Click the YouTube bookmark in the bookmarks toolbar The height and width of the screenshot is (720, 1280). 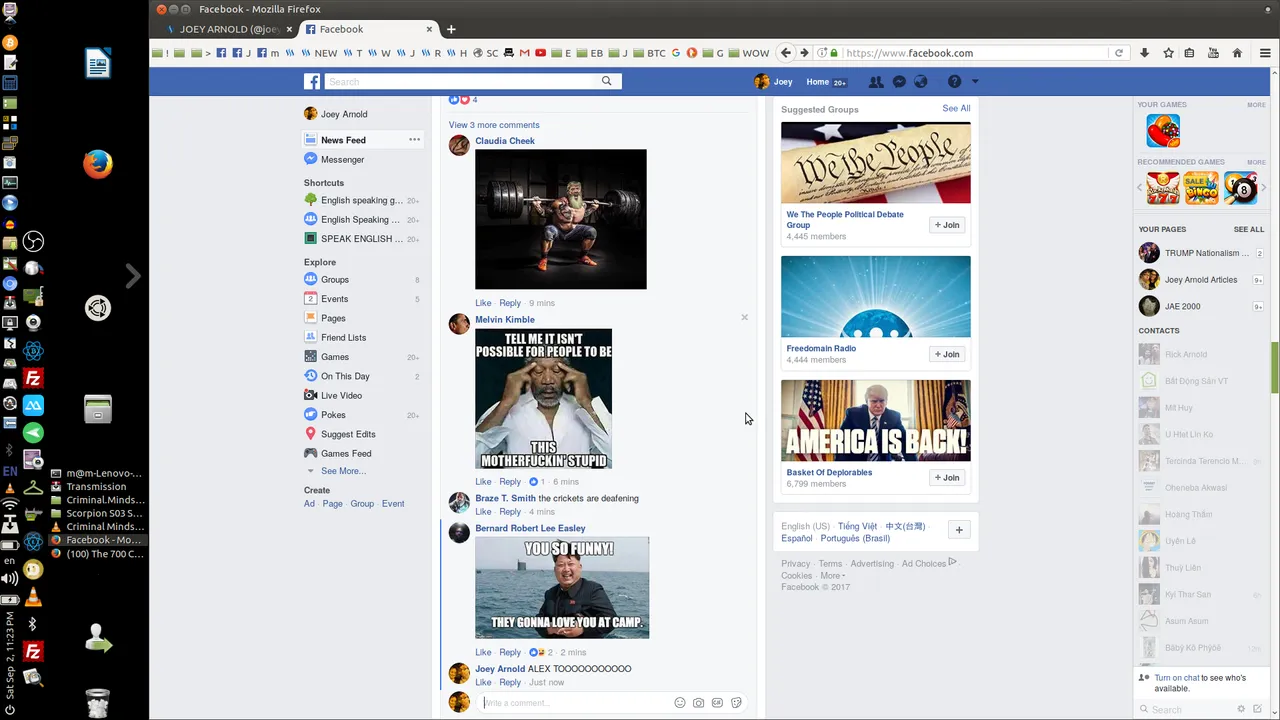pyautogui.click(x=541, y=53)
